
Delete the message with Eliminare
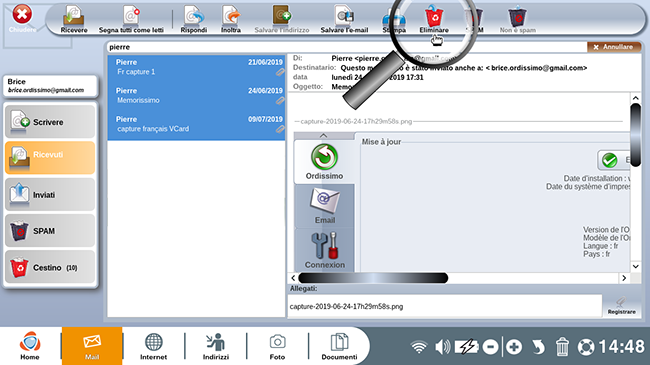coord(434,19)
